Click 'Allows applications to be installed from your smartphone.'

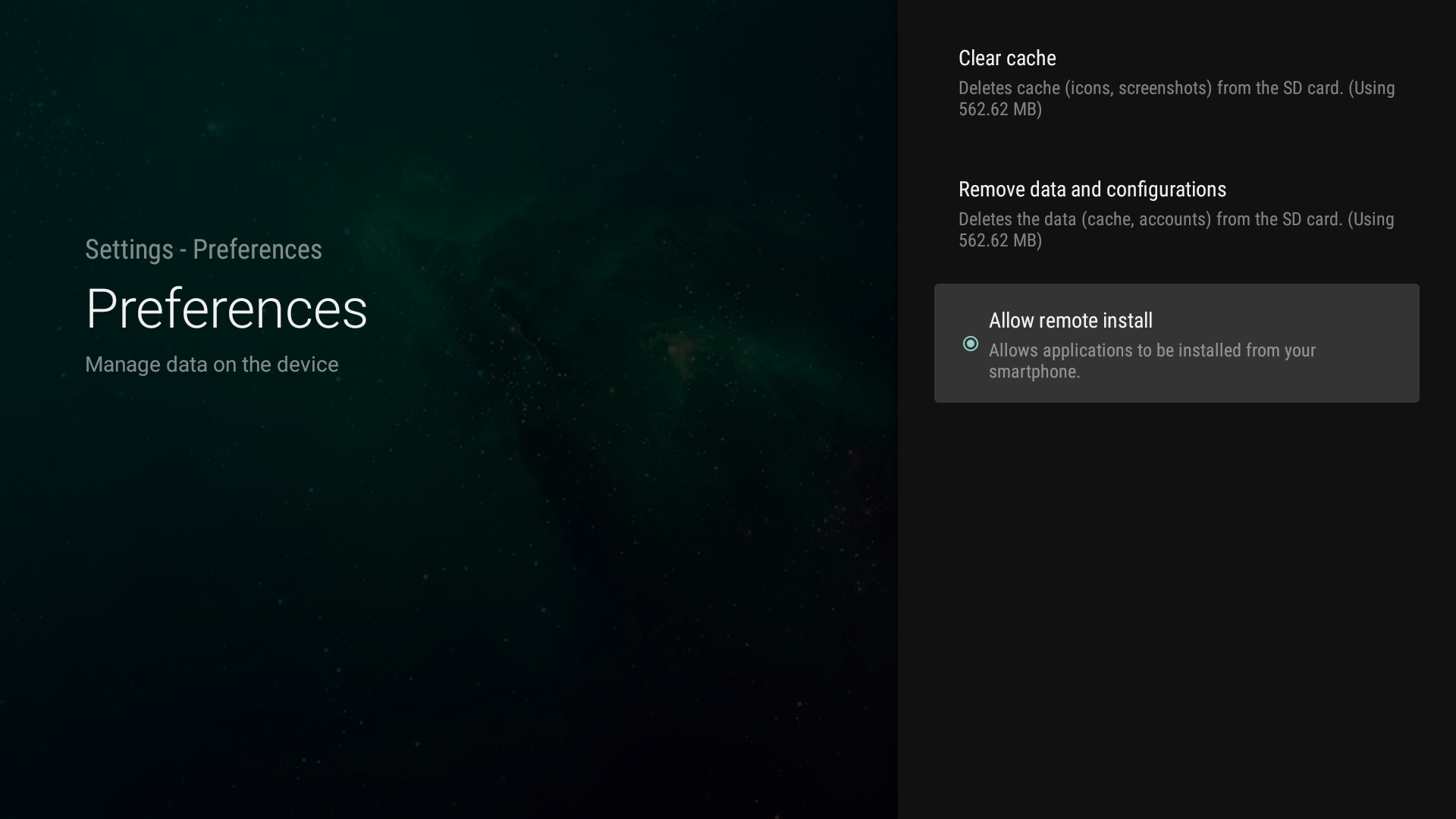pos(1152,361)
